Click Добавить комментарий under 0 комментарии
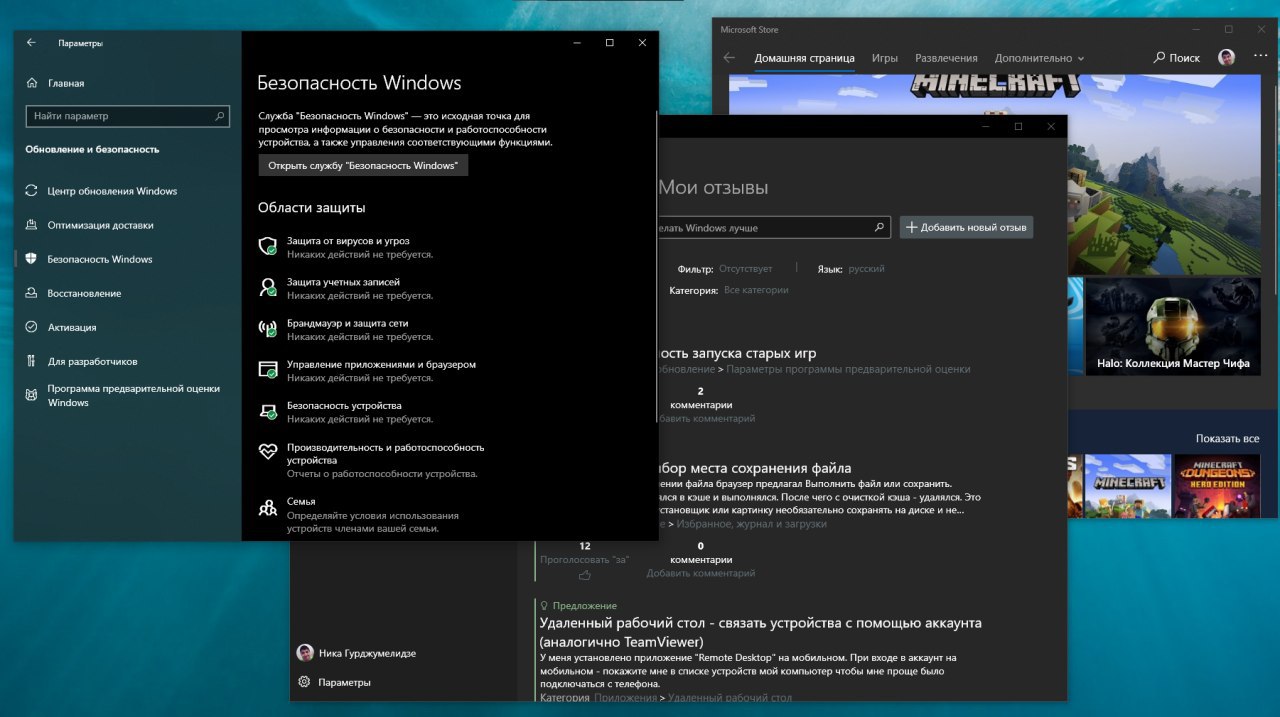This screenshot has height=717, width=1280. 701,573
